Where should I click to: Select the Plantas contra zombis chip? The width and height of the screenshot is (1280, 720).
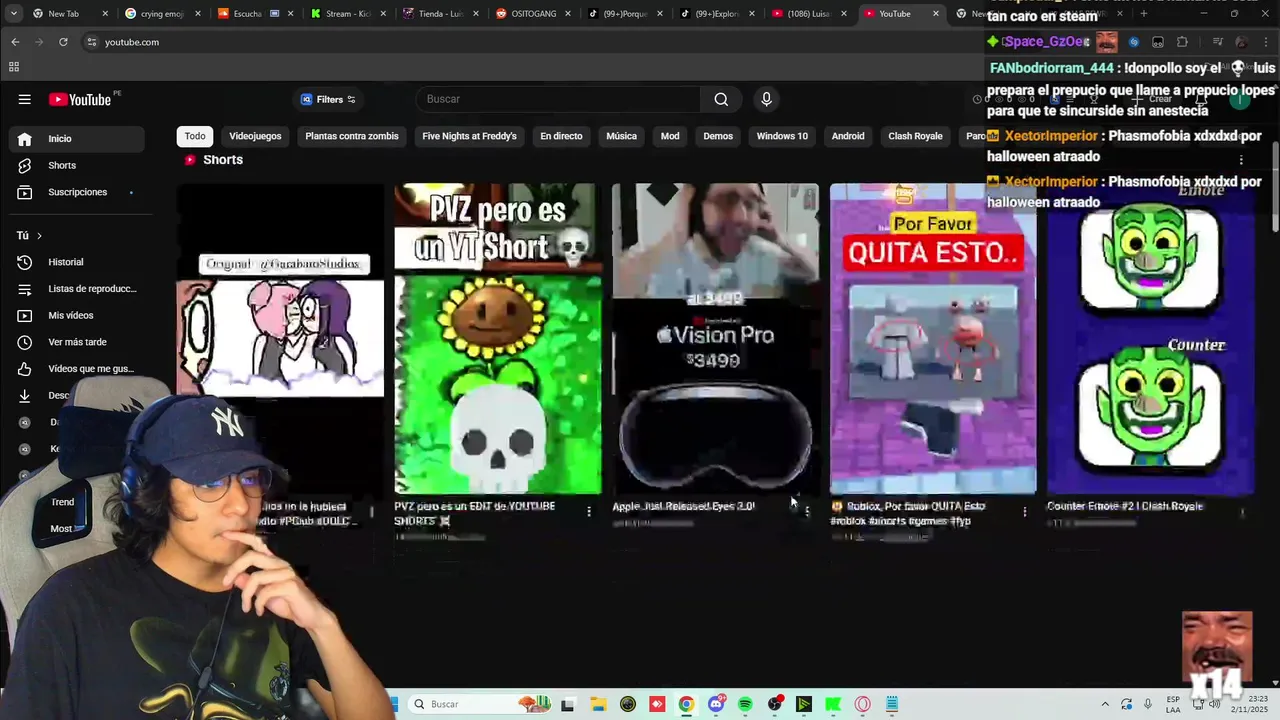pyautogui.click(x=352, y=136)
